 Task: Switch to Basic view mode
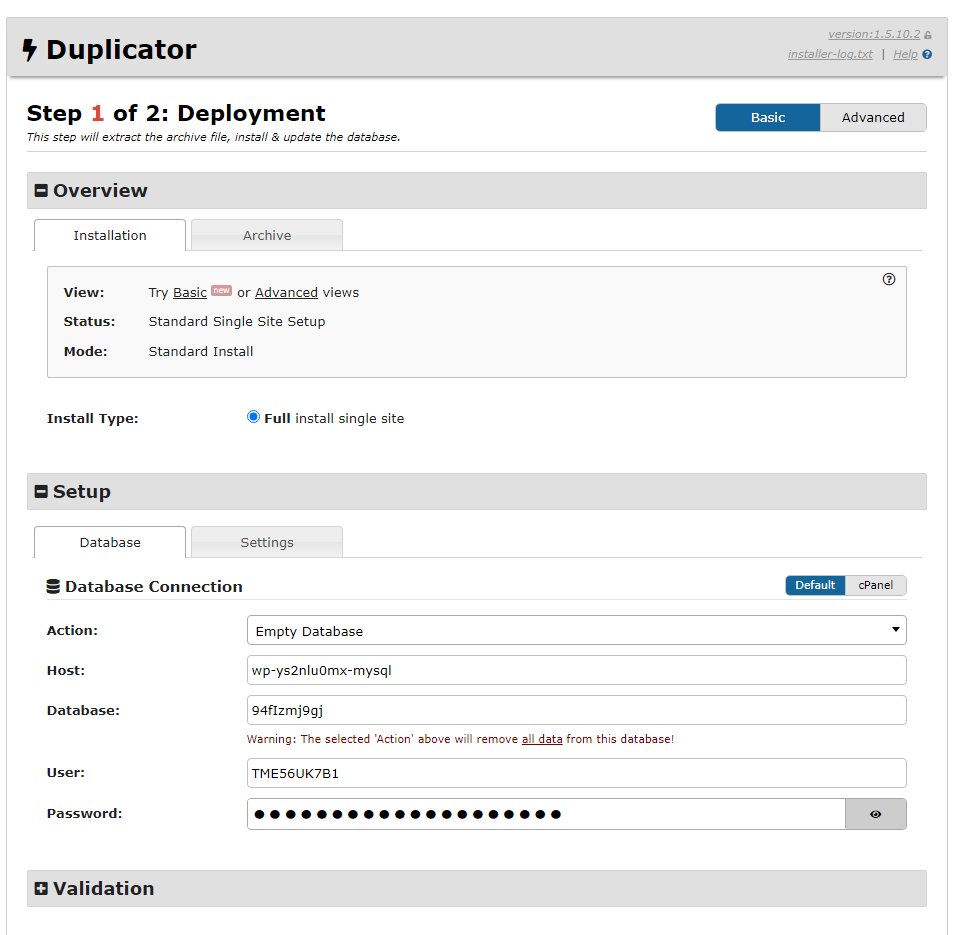(x=768, y=117)
